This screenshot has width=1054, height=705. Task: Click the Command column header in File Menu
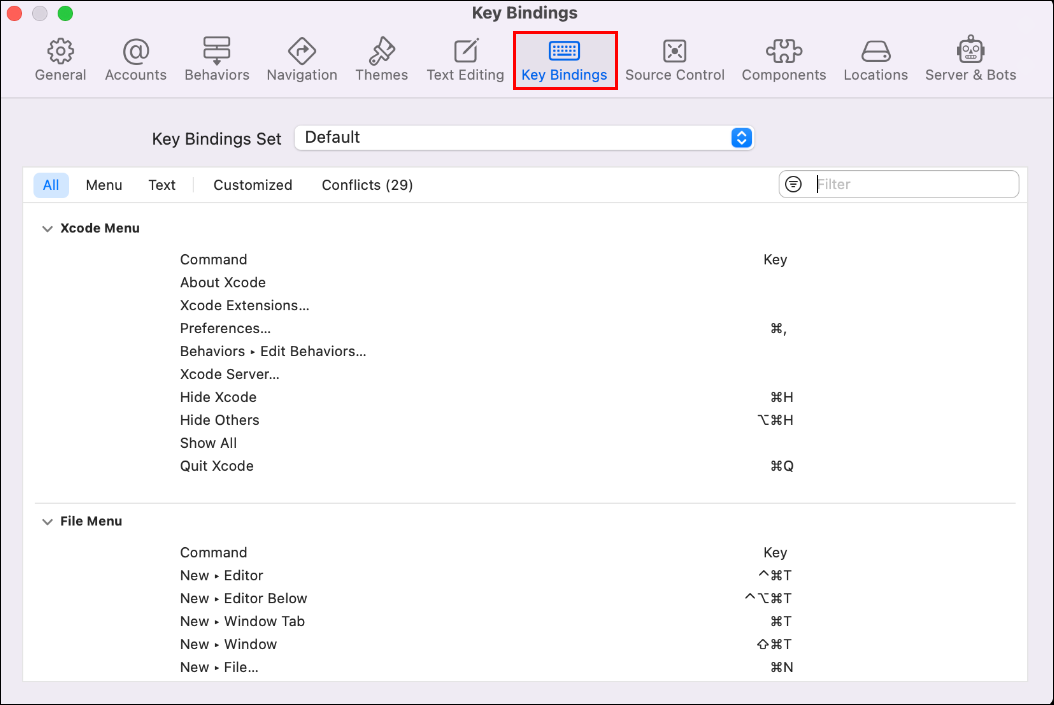click(x=213, y=552)
